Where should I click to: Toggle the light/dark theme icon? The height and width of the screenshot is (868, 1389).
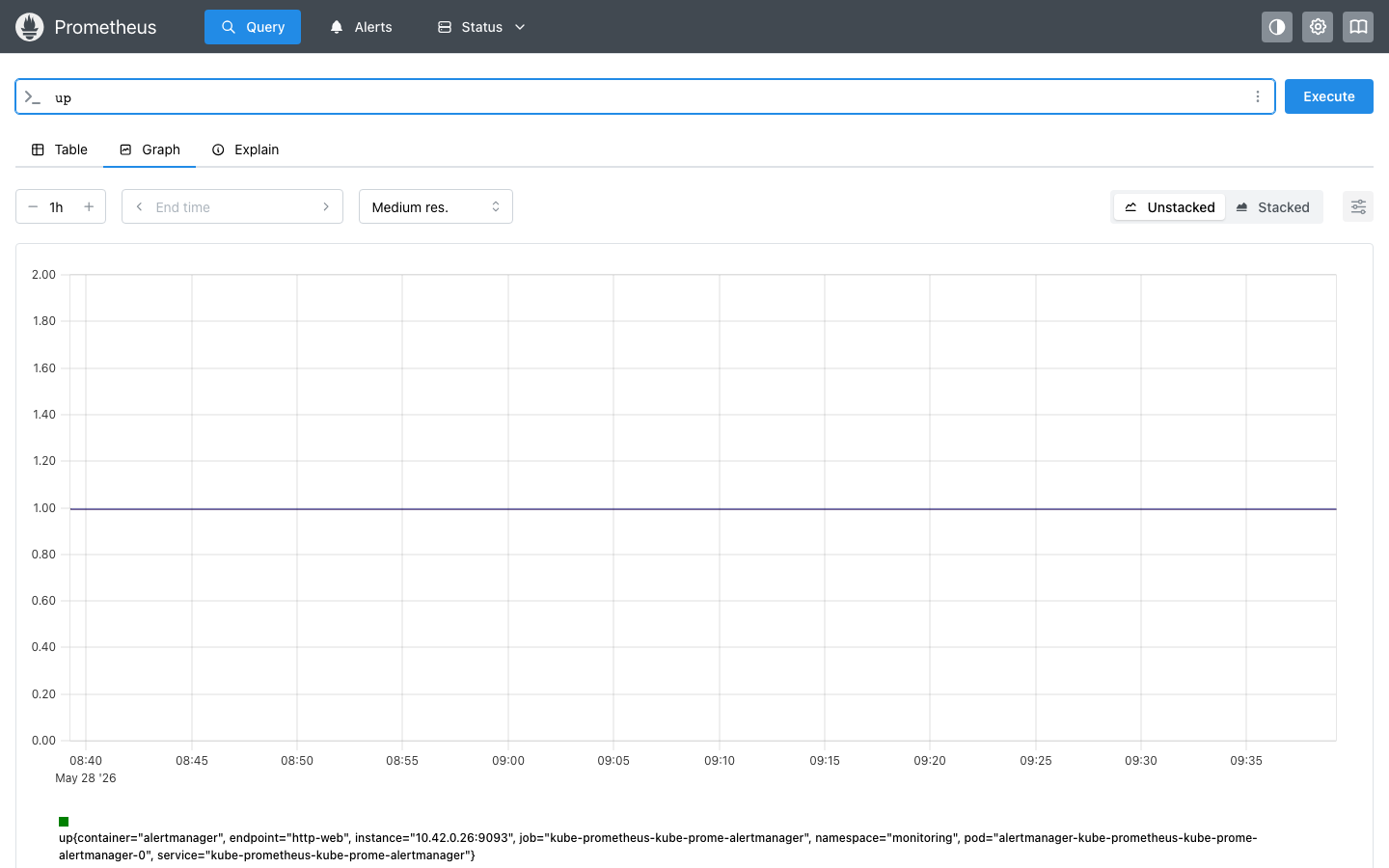[1277, 27]
